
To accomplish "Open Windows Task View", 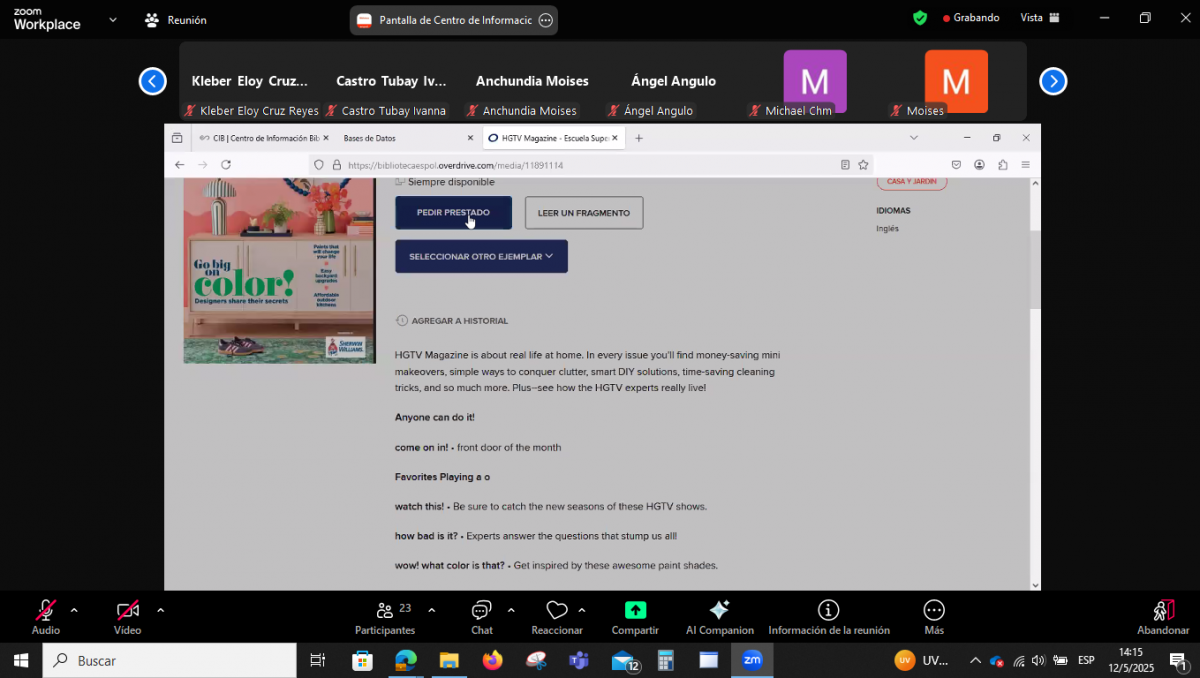I will point(318,660).
